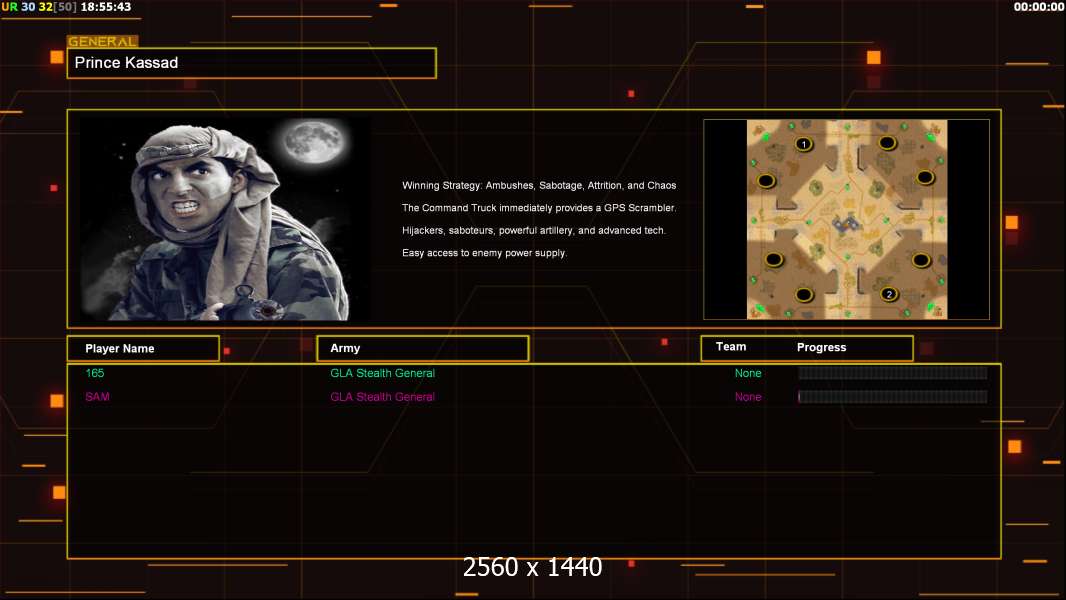Click the 18:55:43 clock readout
Image resolution: width=1066 pixels, height=600 pixels.
[x=106, y=7]
